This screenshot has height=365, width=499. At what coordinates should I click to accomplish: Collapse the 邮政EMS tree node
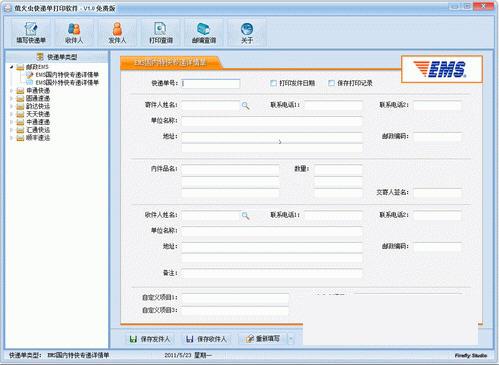[11, 67]
